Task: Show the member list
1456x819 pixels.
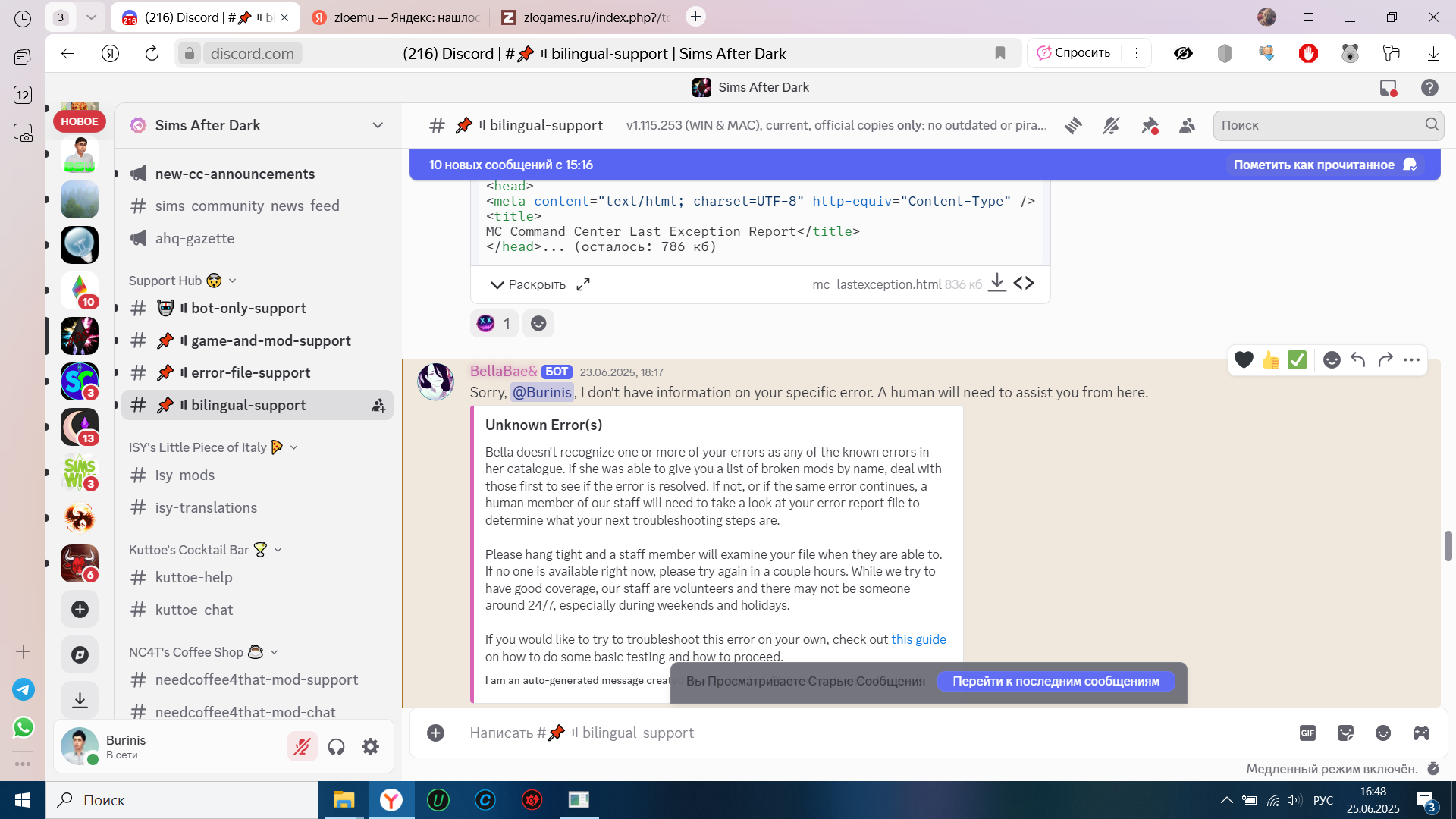Action: click(1188, 126)
